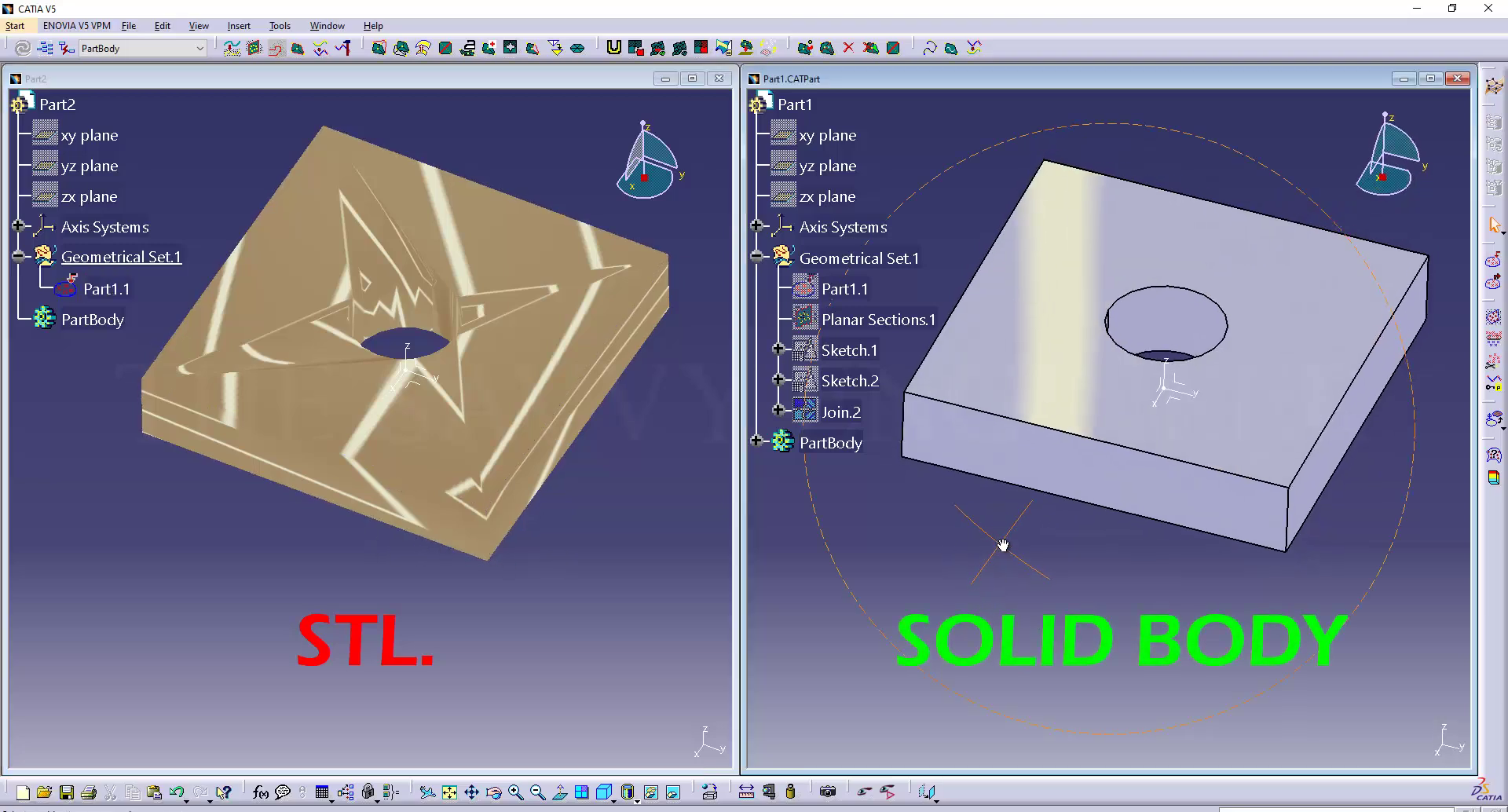Open the PartBody dropdown in toolbar
Image resolution: width=1508 pixels, height=812 pixels.
199,49
